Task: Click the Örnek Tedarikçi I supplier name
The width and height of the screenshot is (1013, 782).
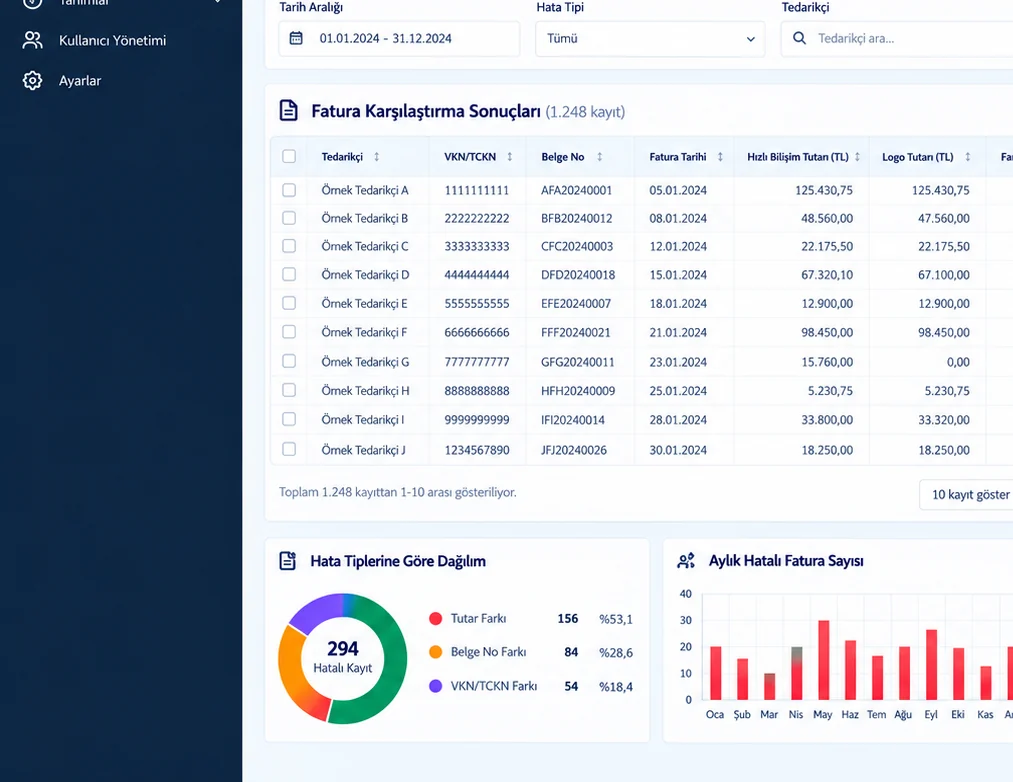Action: click(x=362, y=419)
